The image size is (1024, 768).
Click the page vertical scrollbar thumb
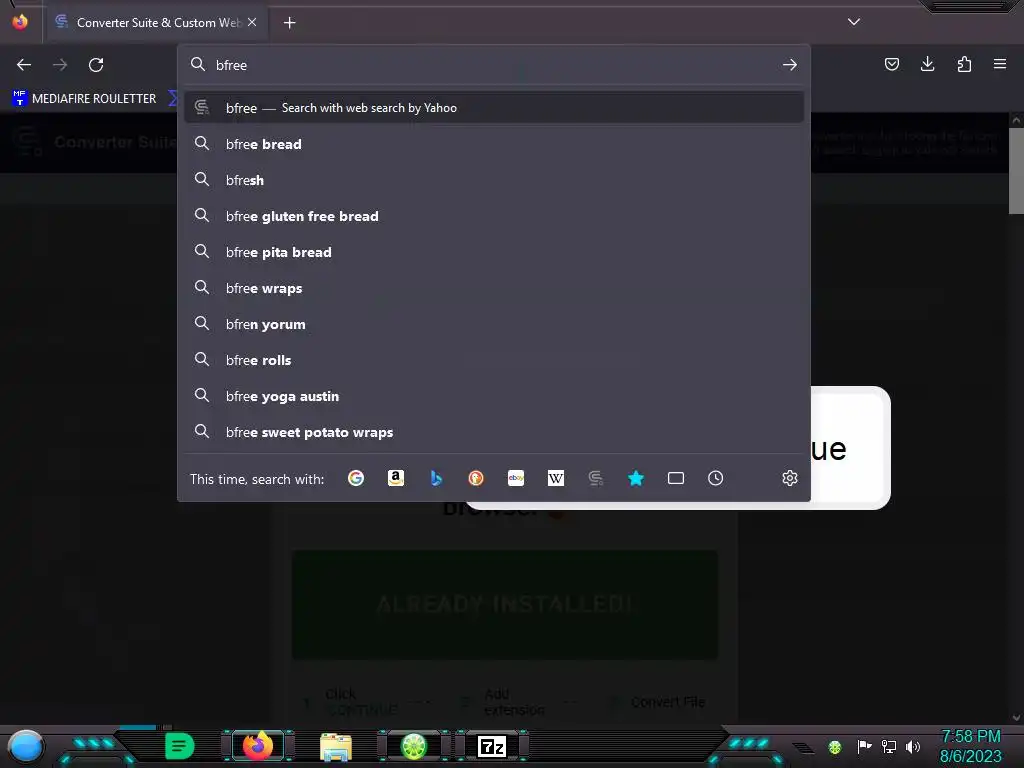1016,170
